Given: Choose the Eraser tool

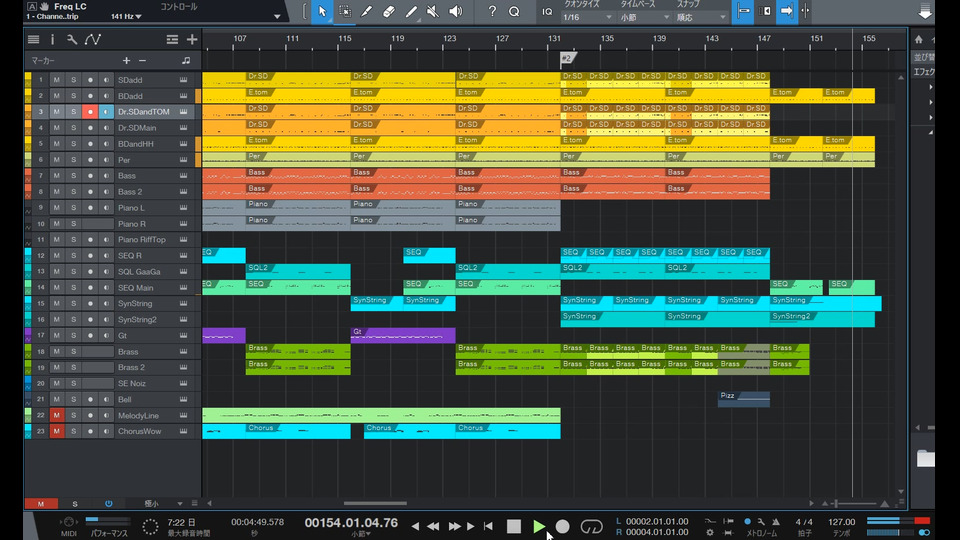Looking at the screenshot, I should click(388, 12).
